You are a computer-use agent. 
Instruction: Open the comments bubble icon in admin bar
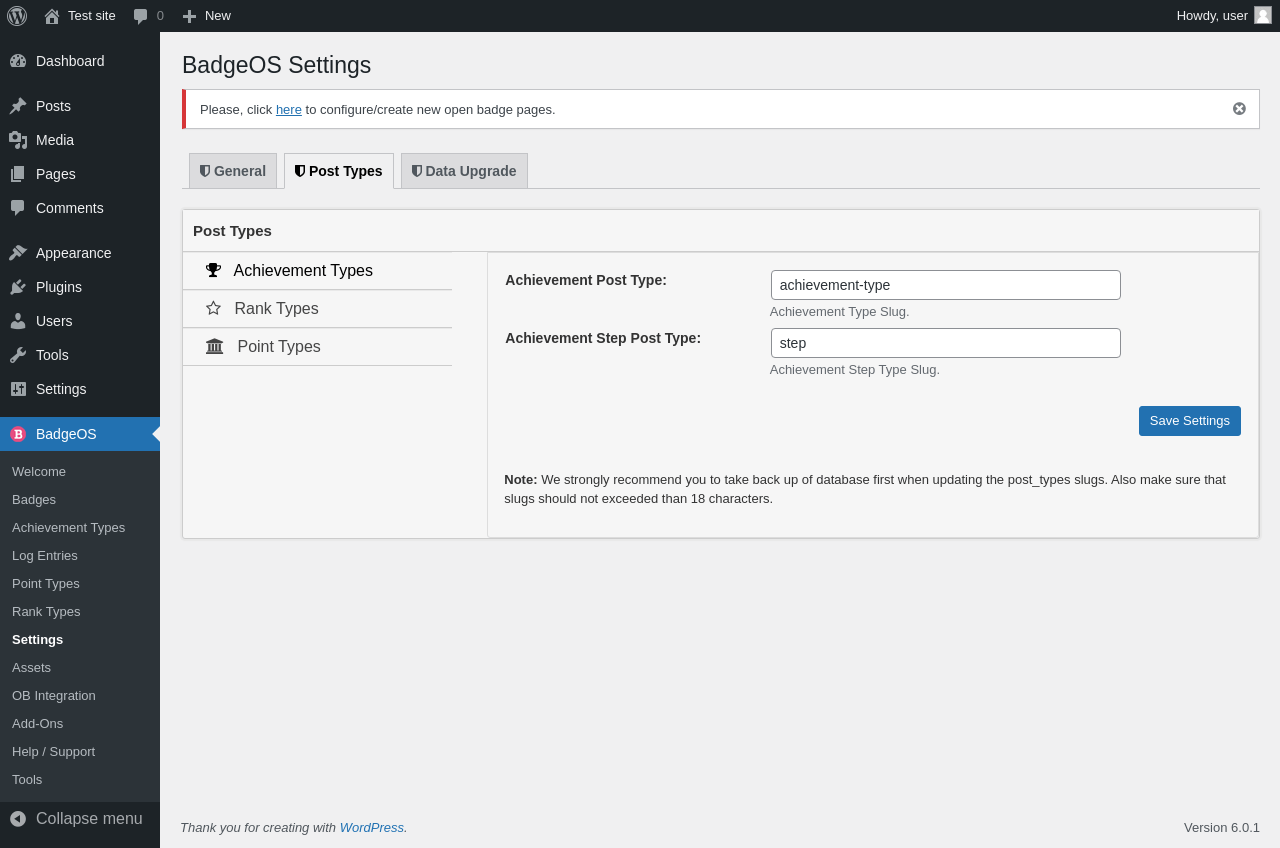pos(141,16)
